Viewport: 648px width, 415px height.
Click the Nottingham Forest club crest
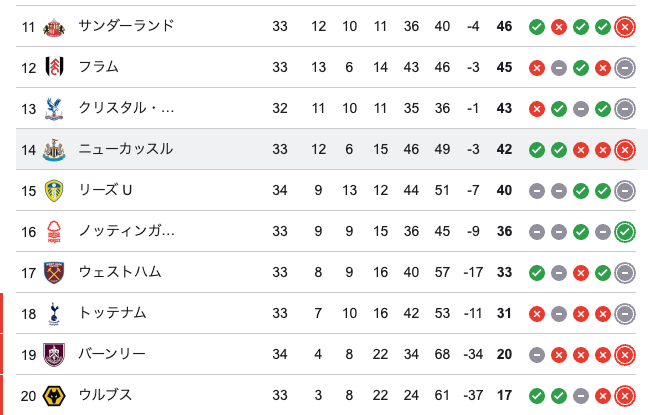click(54, 232)
